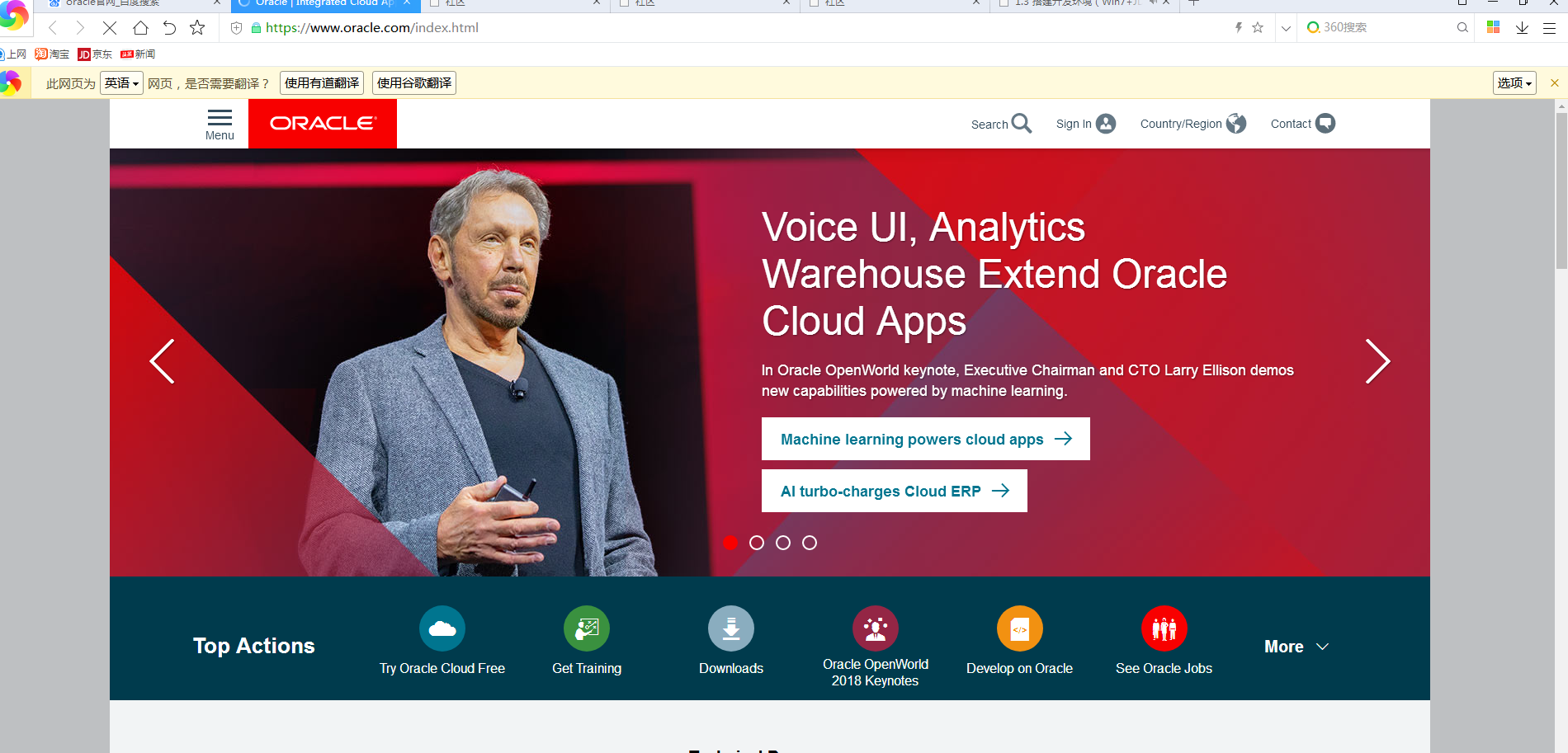Open a new tab with plus button
Screen dimensions: 1568x753
click(1193, 3)
